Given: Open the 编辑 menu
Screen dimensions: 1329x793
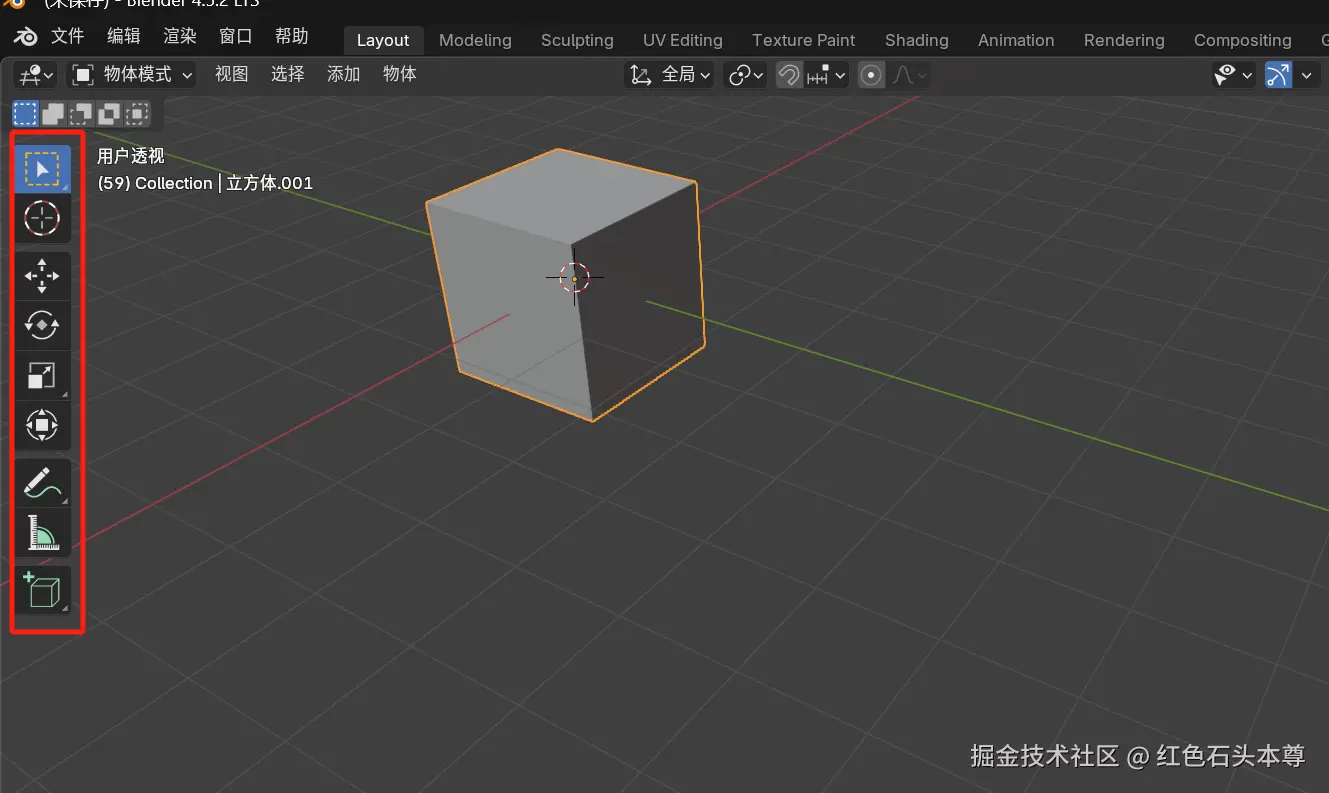Looking at the screenshot, I should click(124, 37).
